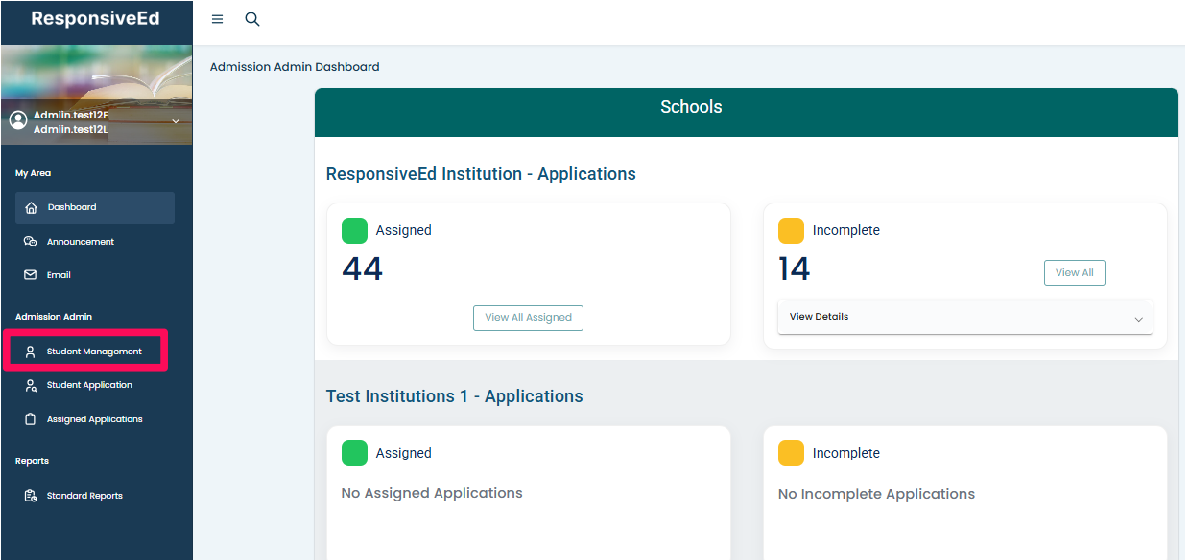Screen dimensions: 1185x560
Task: Click the Dashboard home icon
Action: (31, 208)
